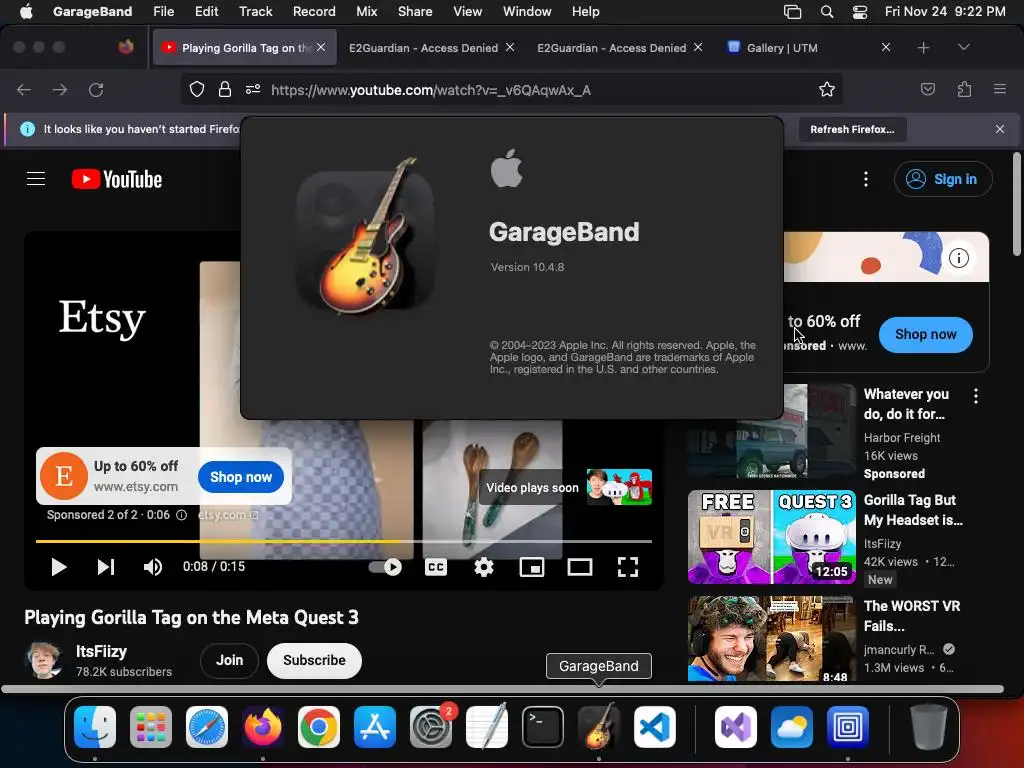Launch Google Chrome from the Dock

point(319,727)
